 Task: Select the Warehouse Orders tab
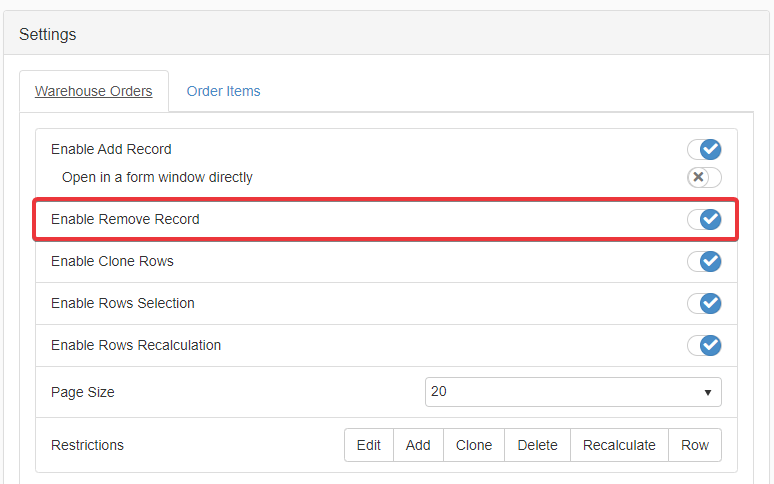[x=93, y=91]
